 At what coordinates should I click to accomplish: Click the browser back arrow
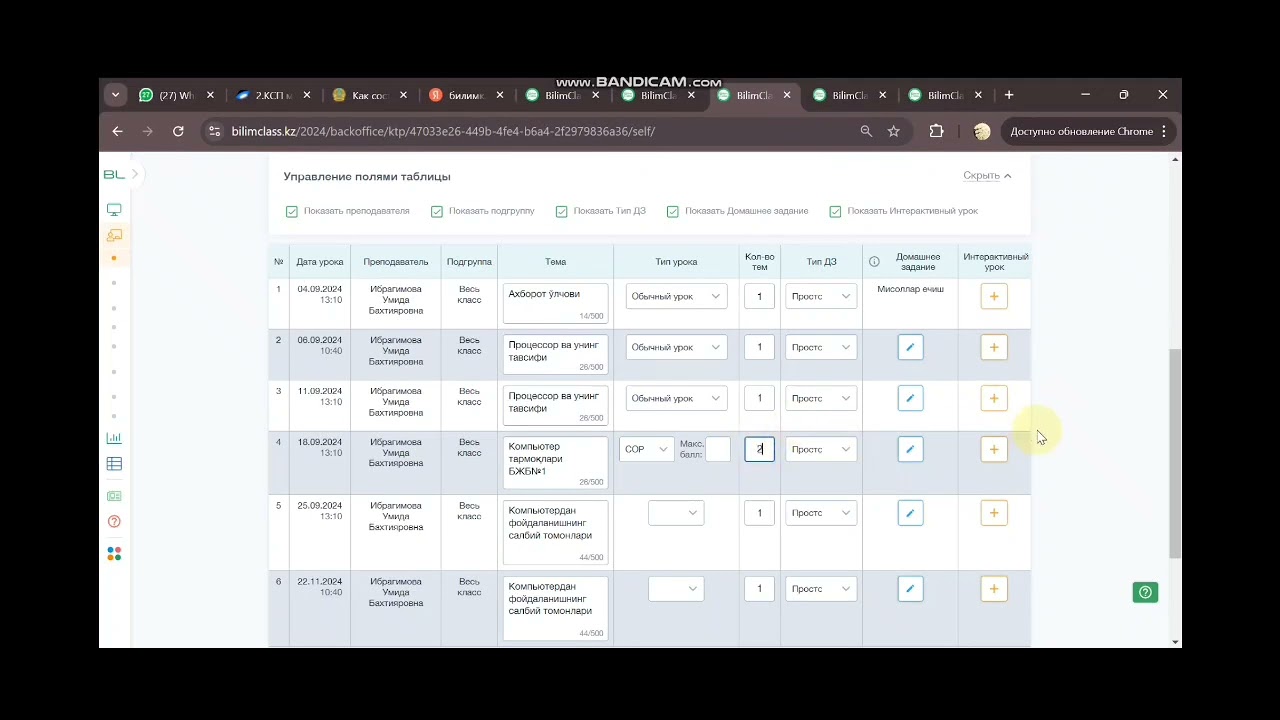pyautogui.click(x=117, y=131)
